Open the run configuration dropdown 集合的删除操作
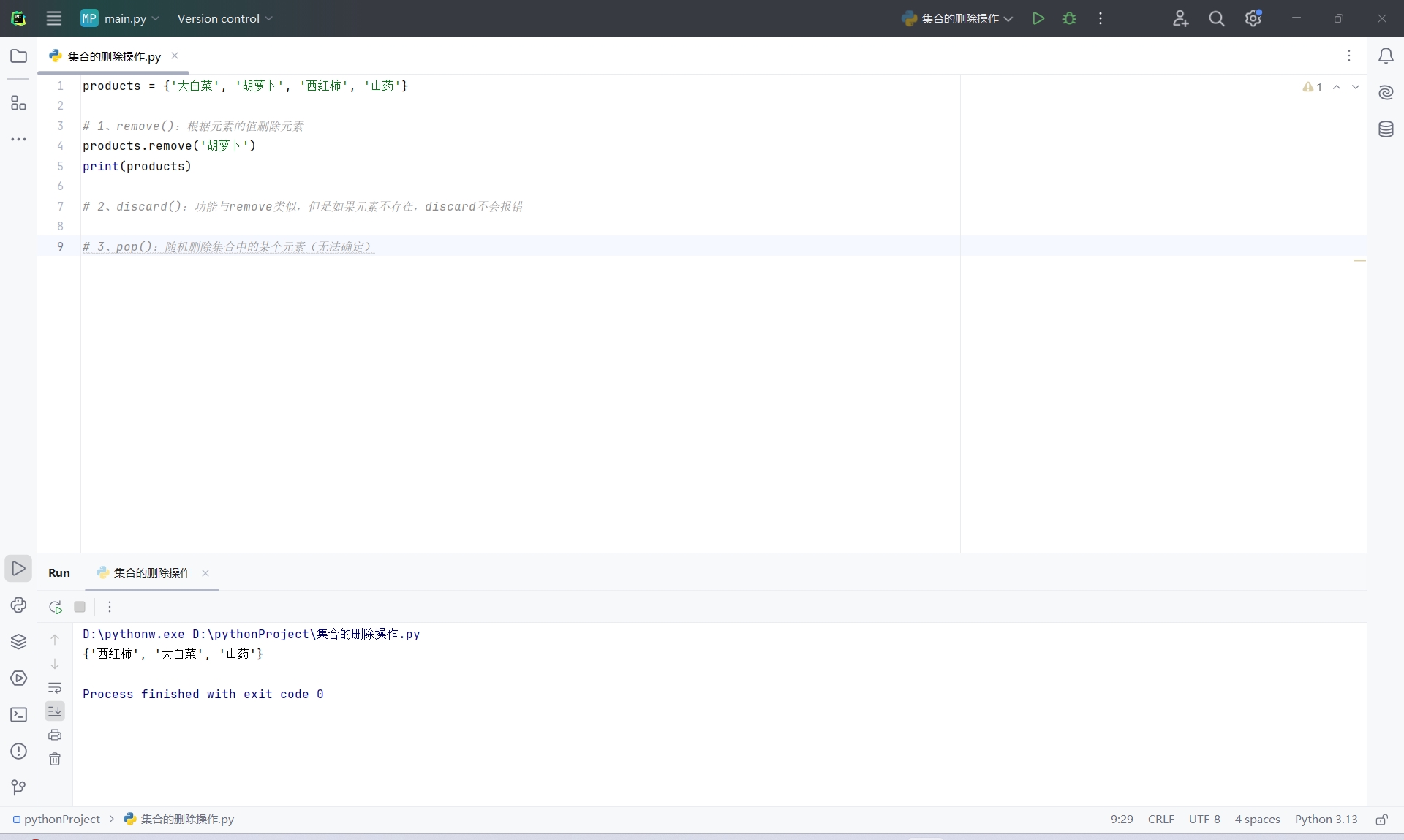Viewport: 1404px width, 840px height. click(959, 18)
